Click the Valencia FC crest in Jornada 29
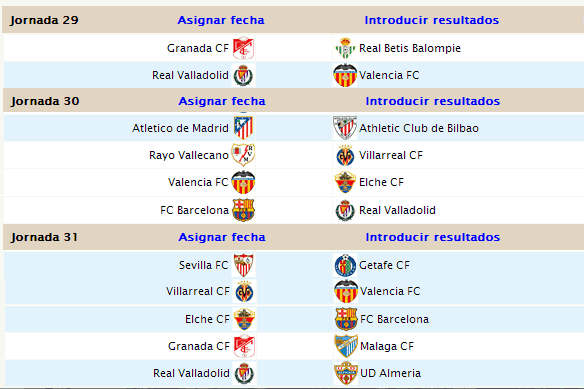 (x=345, y=75)
